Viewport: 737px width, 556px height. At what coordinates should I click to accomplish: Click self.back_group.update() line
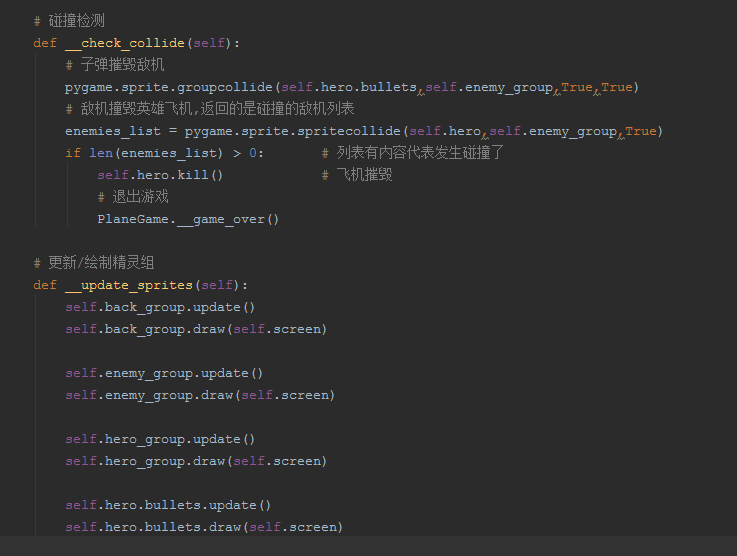point(160,307)
